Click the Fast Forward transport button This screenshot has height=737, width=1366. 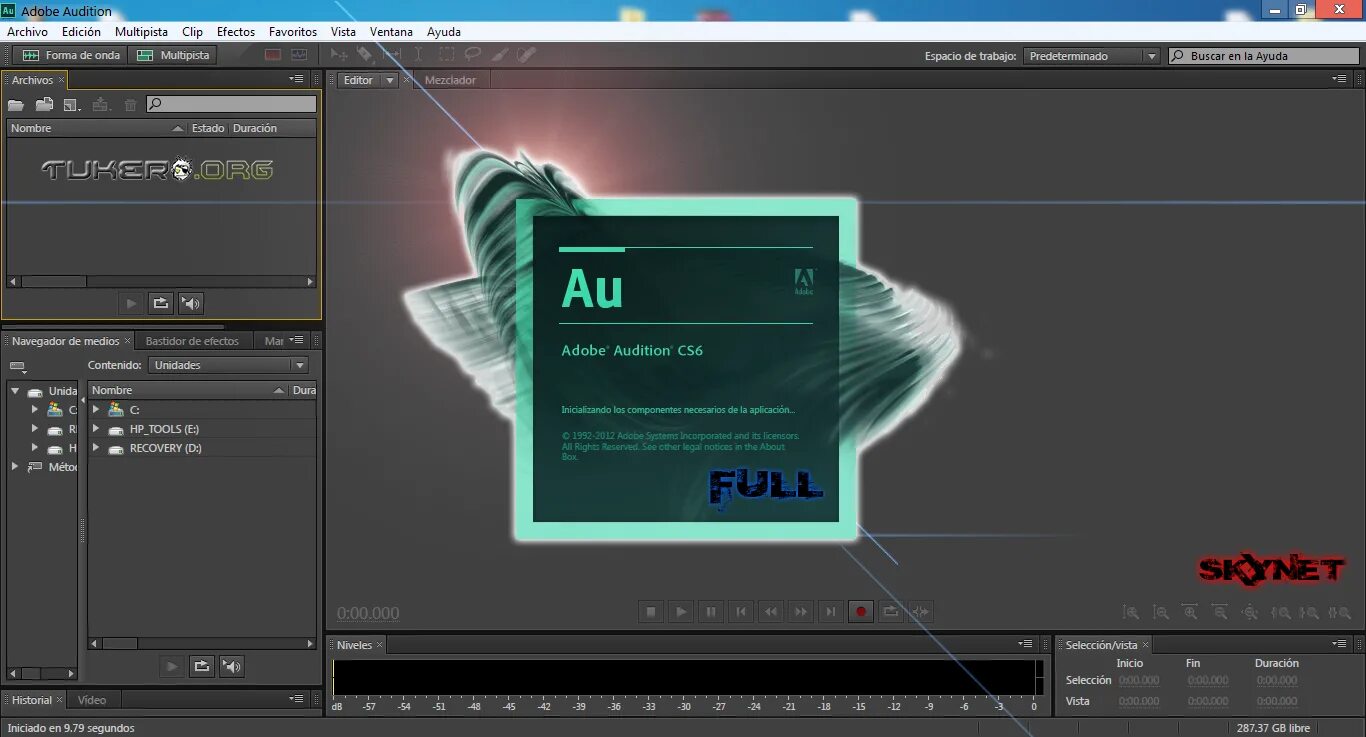point(800,611)
